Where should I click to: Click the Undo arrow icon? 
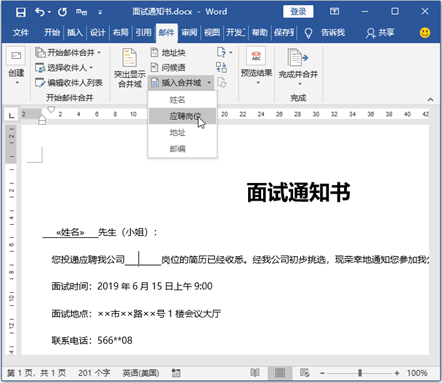click(x=40, y=12)
